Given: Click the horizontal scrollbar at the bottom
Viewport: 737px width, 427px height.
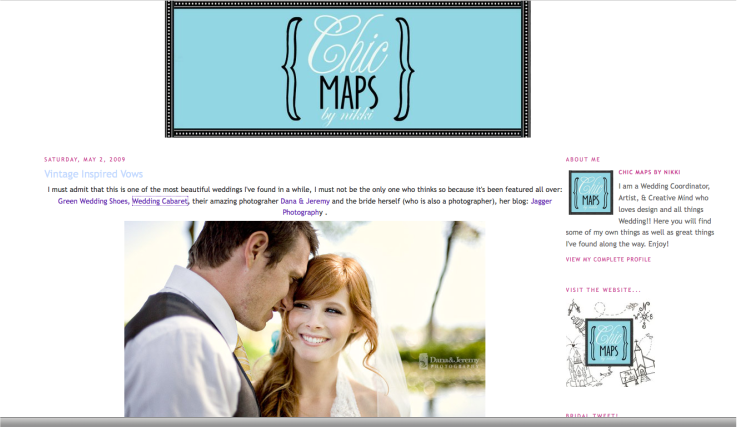Looking at the screenshot, I should 368,422.
